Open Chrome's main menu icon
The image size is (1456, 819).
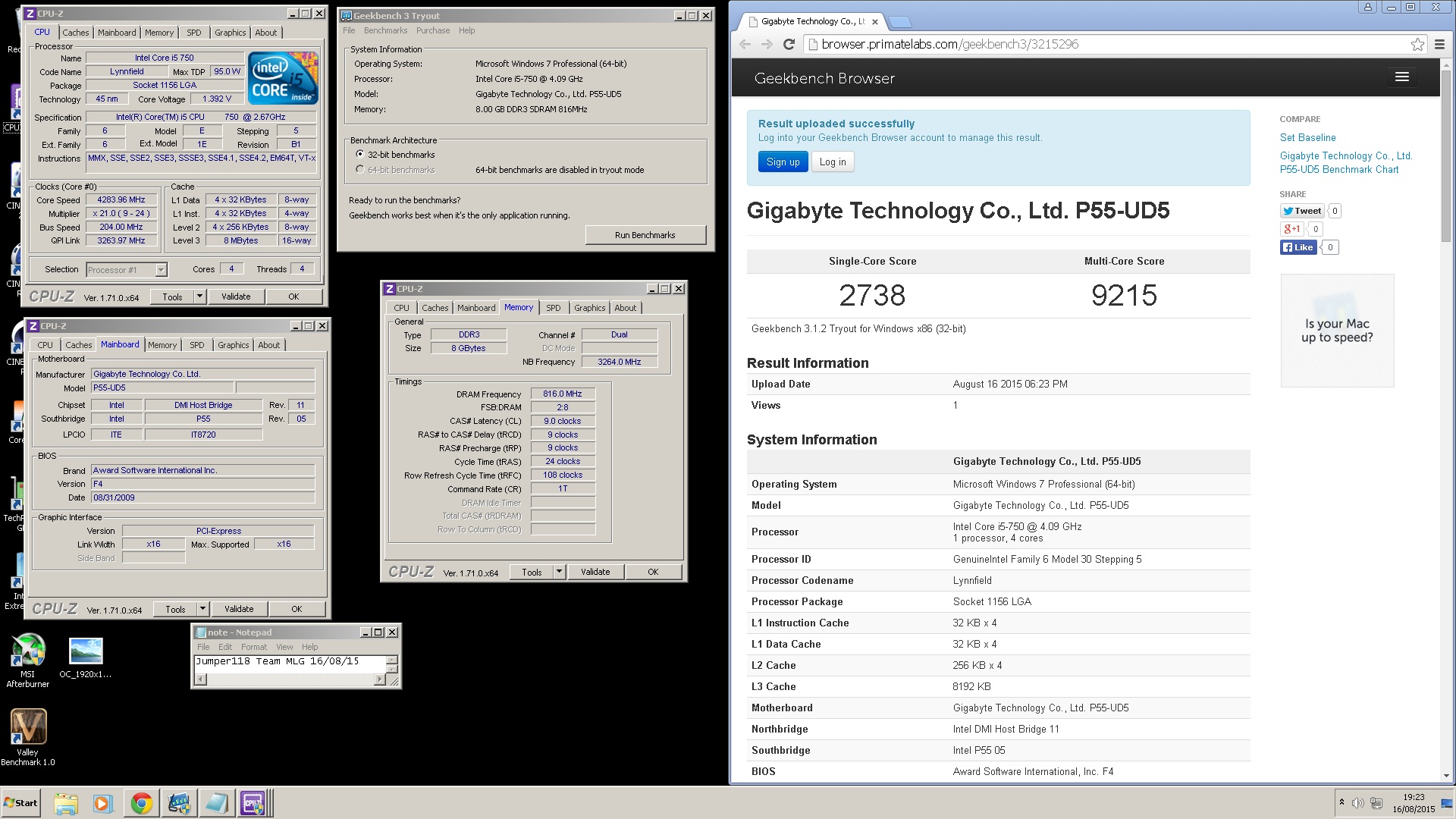coord(1440,45)
